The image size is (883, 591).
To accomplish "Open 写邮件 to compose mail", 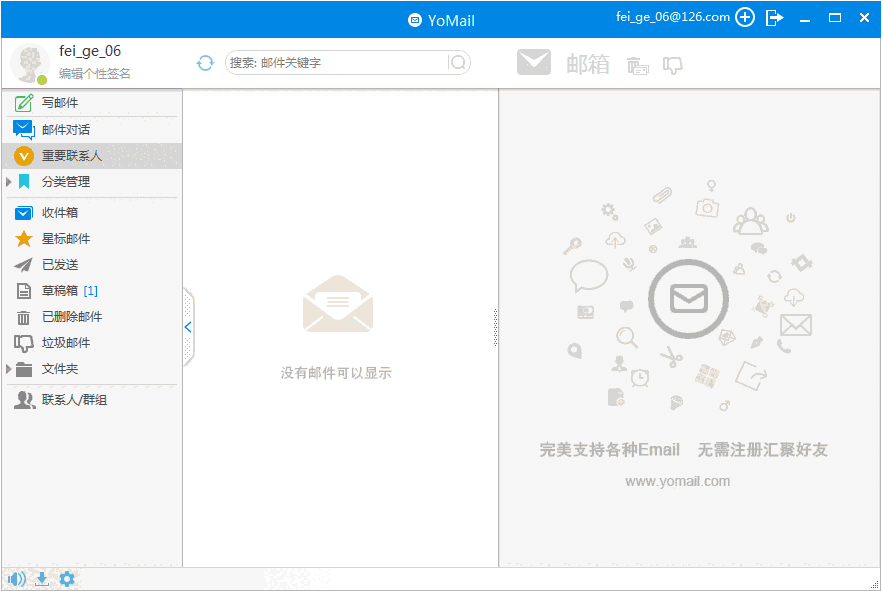I will (60, 103).
